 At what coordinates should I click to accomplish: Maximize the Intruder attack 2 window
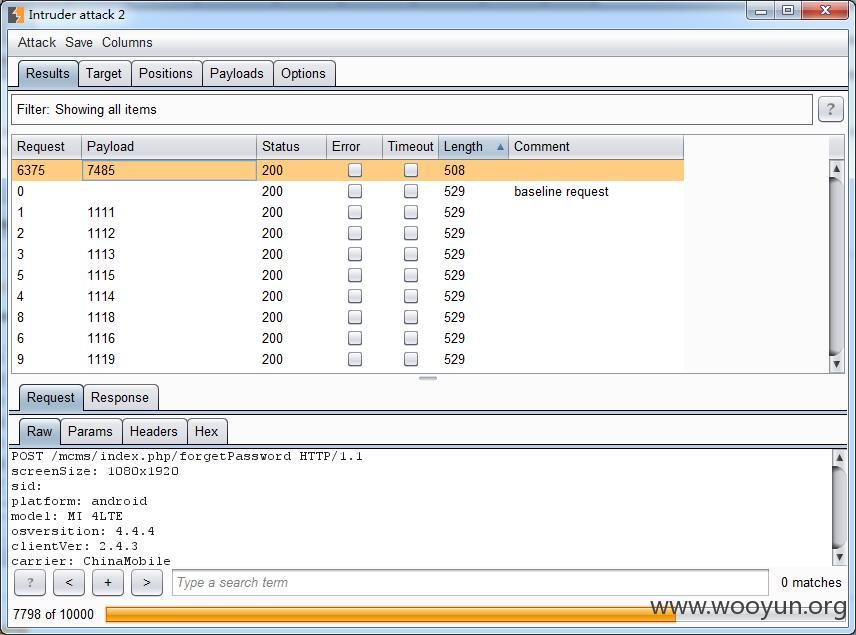(x=788, y=10)
